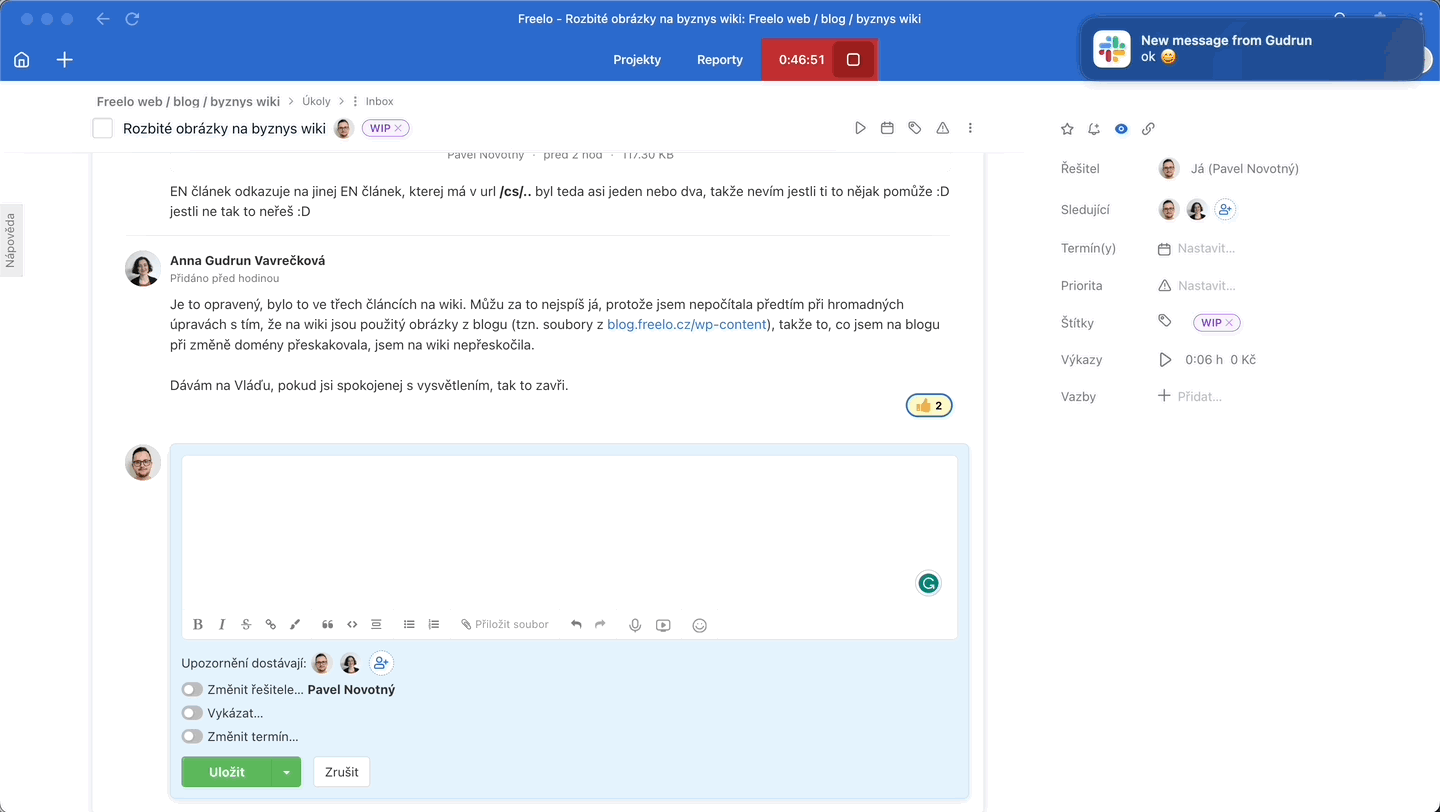Open the Nápověda help side tab
Screen dimensions: 1440x812
point(11,240)
